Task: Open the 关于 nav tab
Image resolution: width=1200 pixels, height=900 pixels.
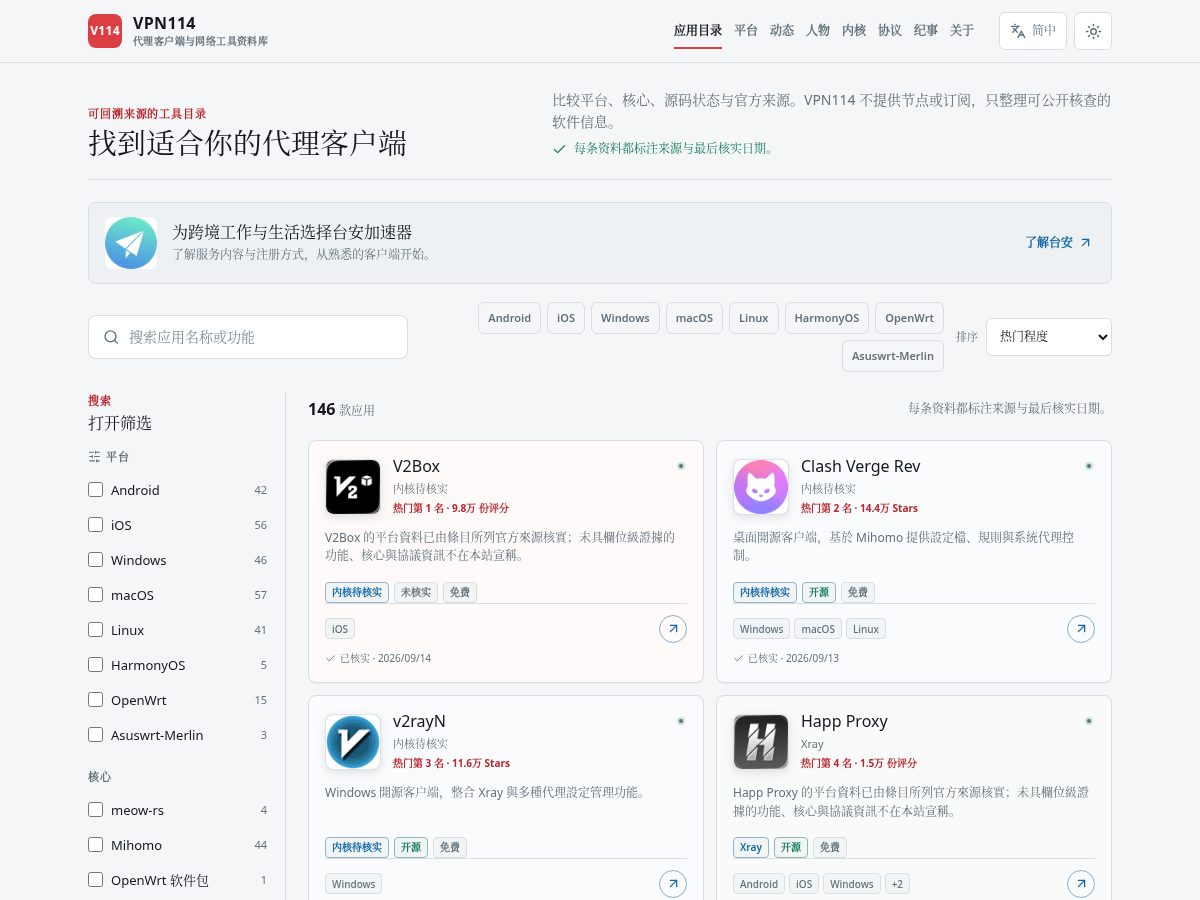Action: click(x=962, y=31)
